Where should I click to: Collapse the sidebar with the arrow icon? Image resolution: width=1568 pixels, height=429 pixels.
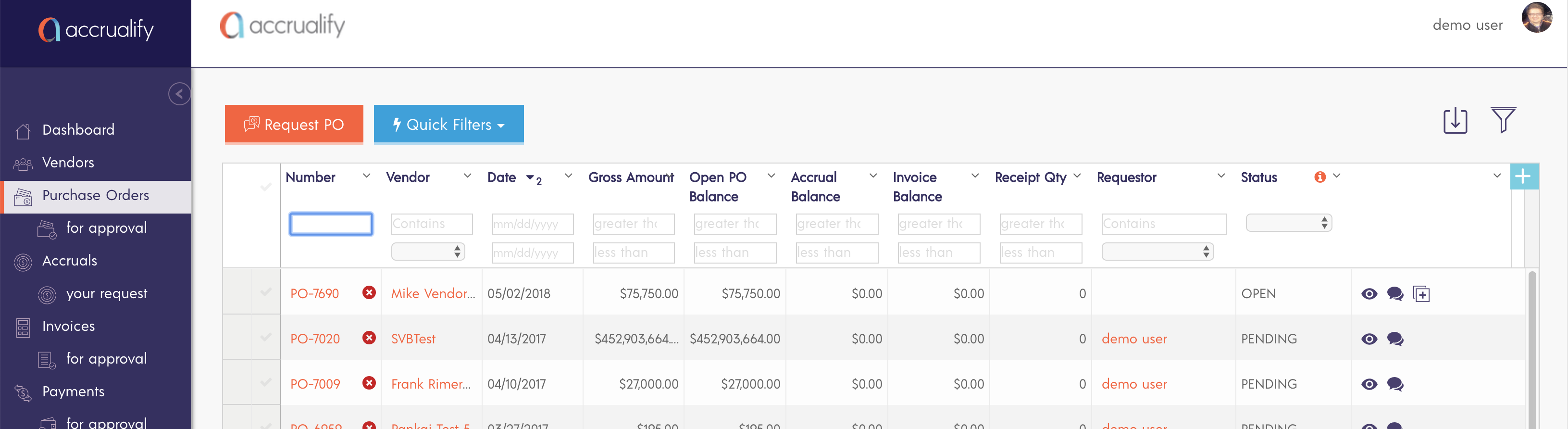(179, 94)
